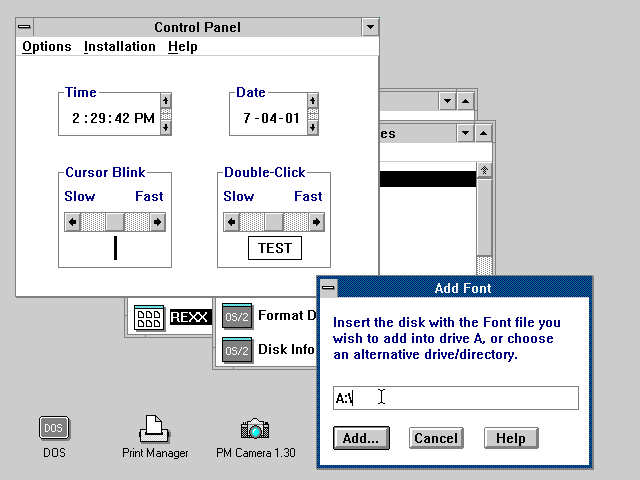Decrease the Date value with down arrow
Image resolution: width=640 pixels, height=480 pixels.
click(313, 127)
